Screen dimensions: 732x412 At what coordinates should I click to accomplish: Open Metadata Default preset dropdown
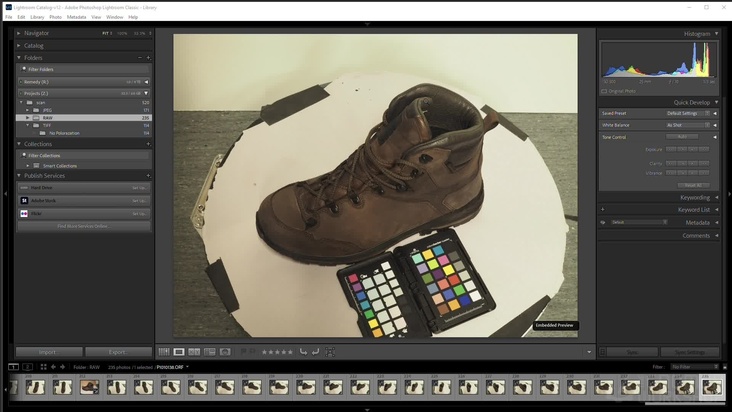pos(639,223)
